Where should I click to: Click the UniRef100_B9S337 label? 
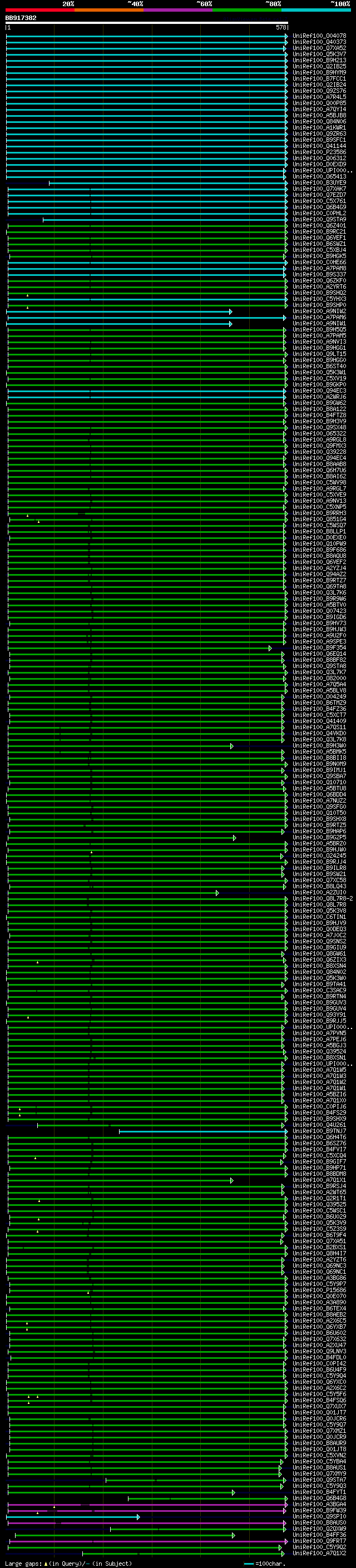pyautogui.click(x=319, y=275)
